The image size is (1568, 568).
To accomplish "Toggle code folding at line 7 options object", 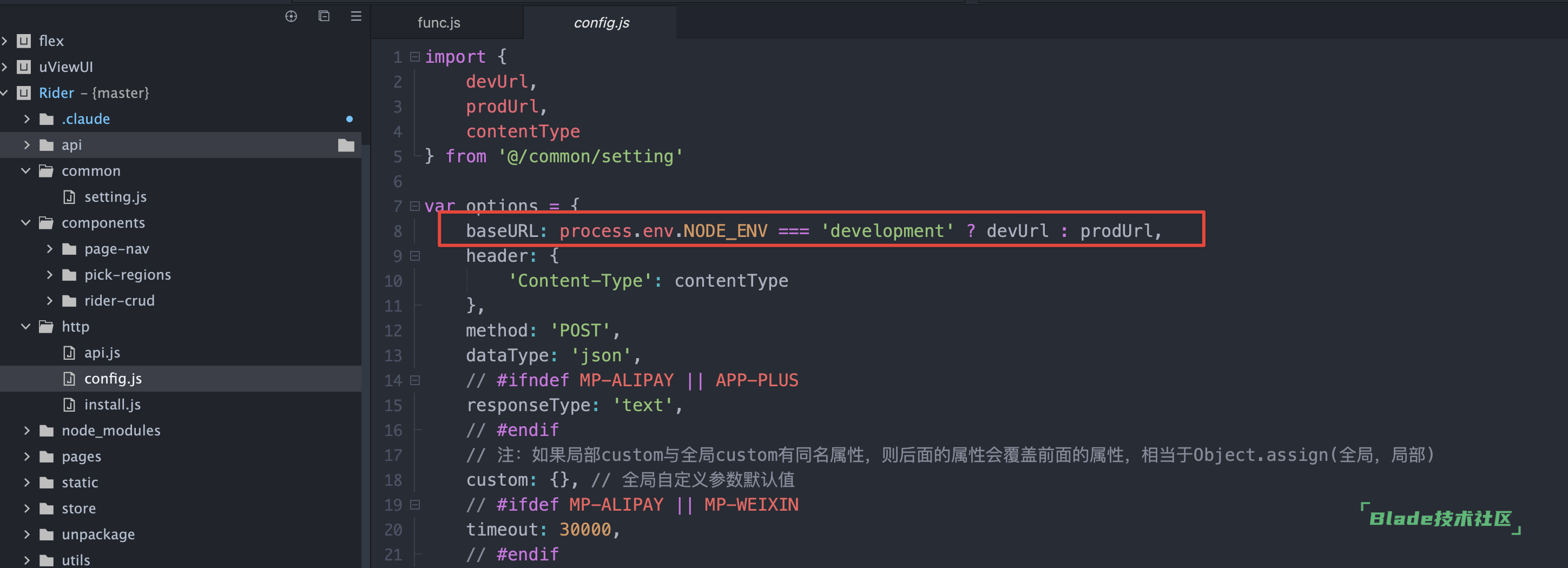I will click(414, 206).
